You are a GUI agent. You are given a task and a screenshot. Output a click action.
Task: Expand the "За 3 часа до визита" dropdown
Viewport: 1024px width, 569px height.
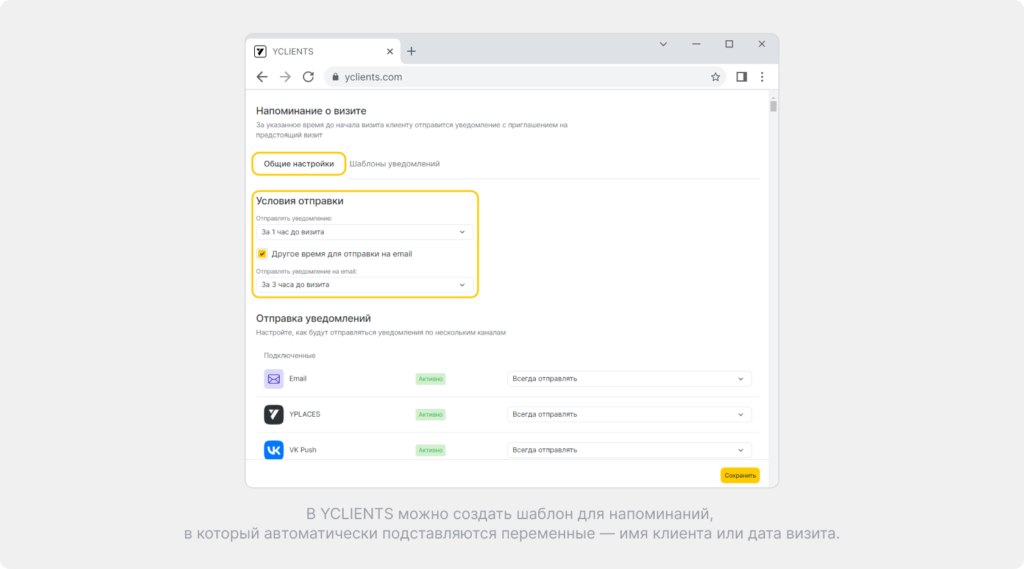click(364, 285)
